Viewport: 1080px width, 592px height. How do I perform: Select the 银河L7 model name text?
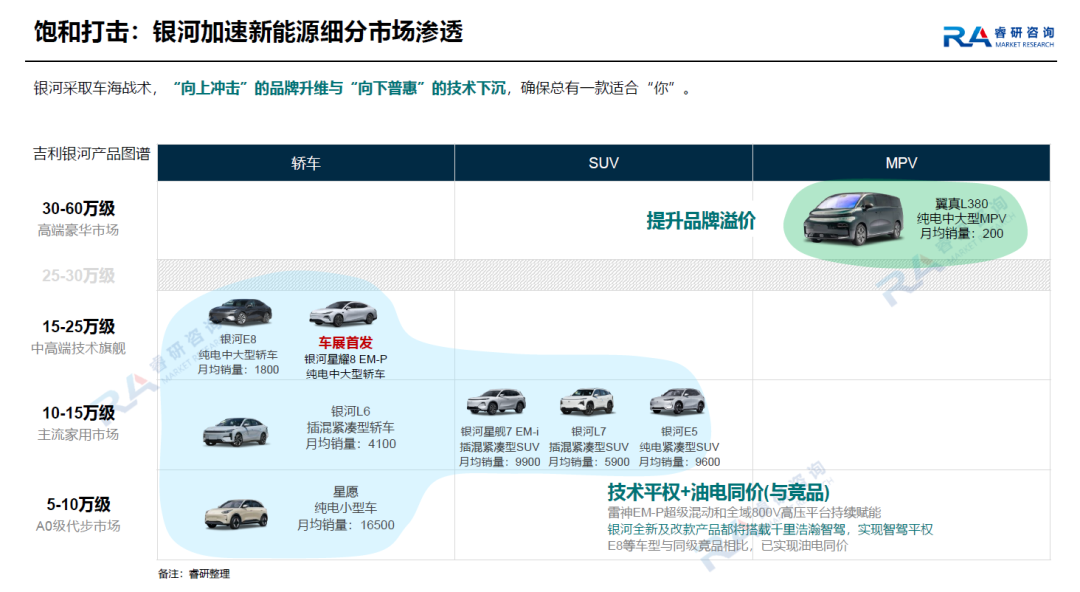coord(589,431)
